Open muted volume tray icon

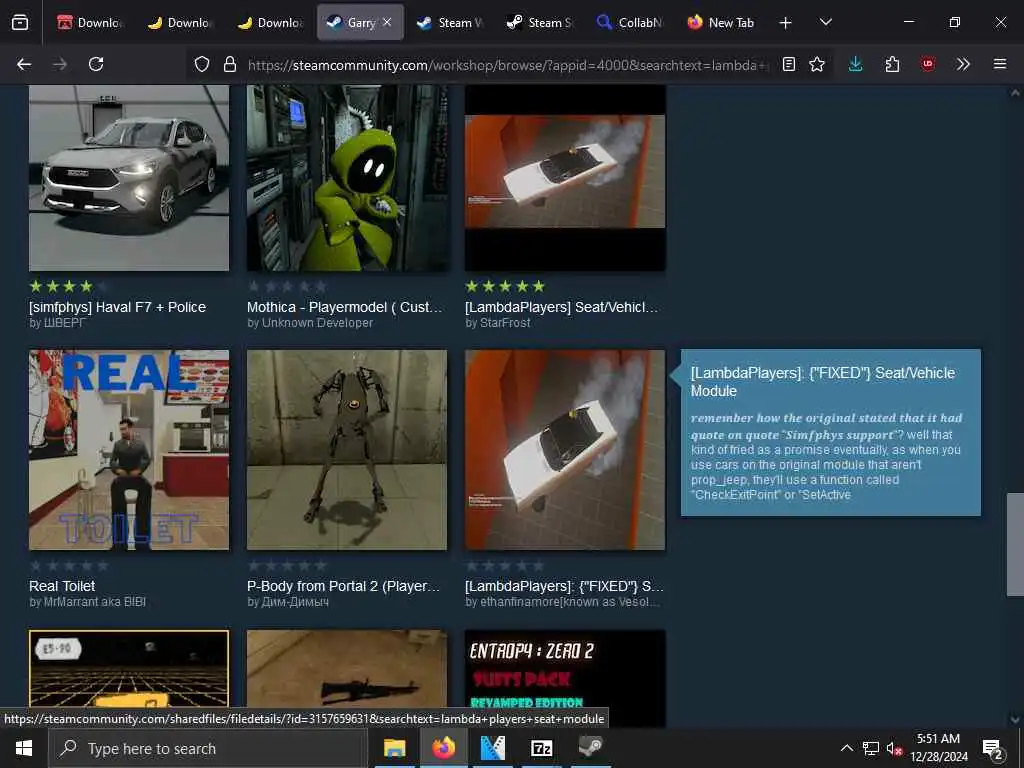(894, 748)
